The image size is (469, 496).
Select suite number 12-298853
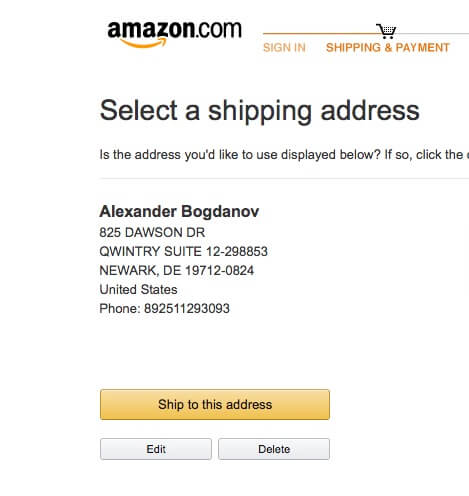237,251
